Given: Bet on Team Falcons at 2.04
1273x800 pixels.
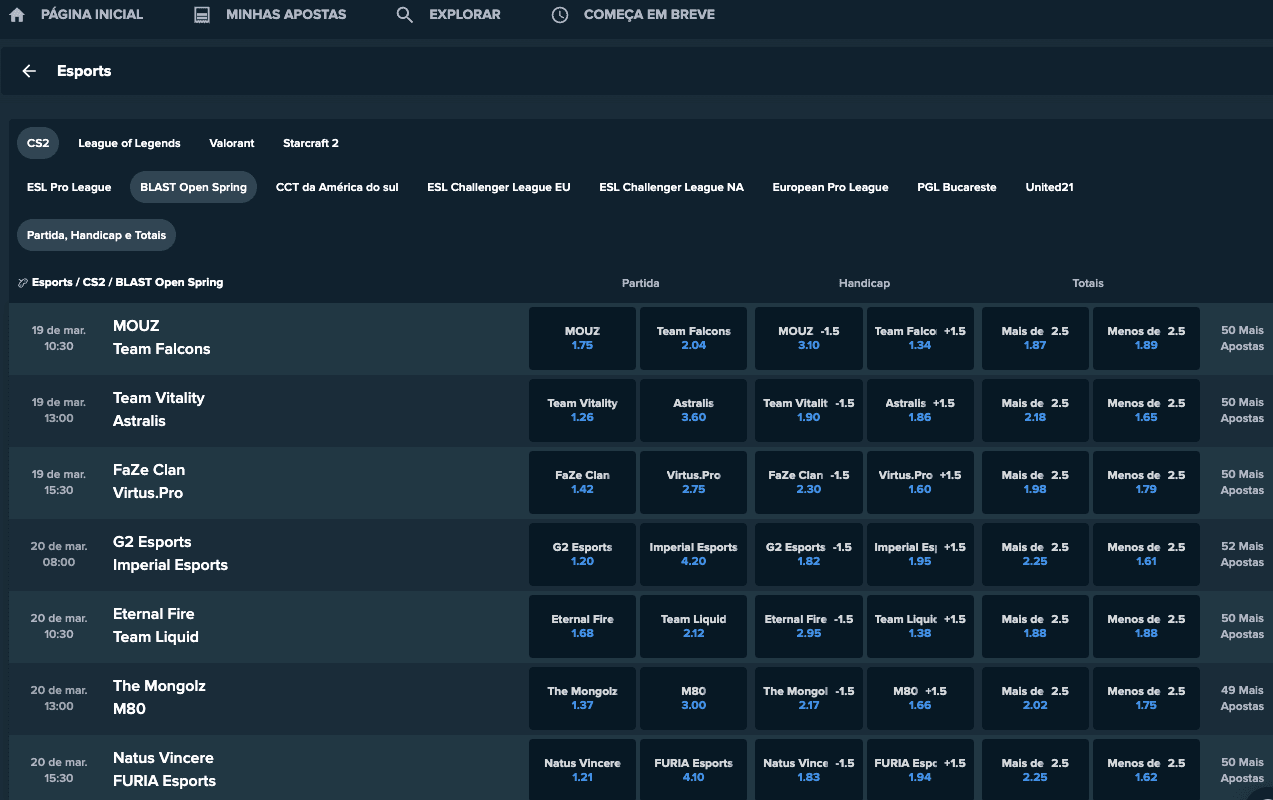Looking at the screenshot, I should [693, 338].
